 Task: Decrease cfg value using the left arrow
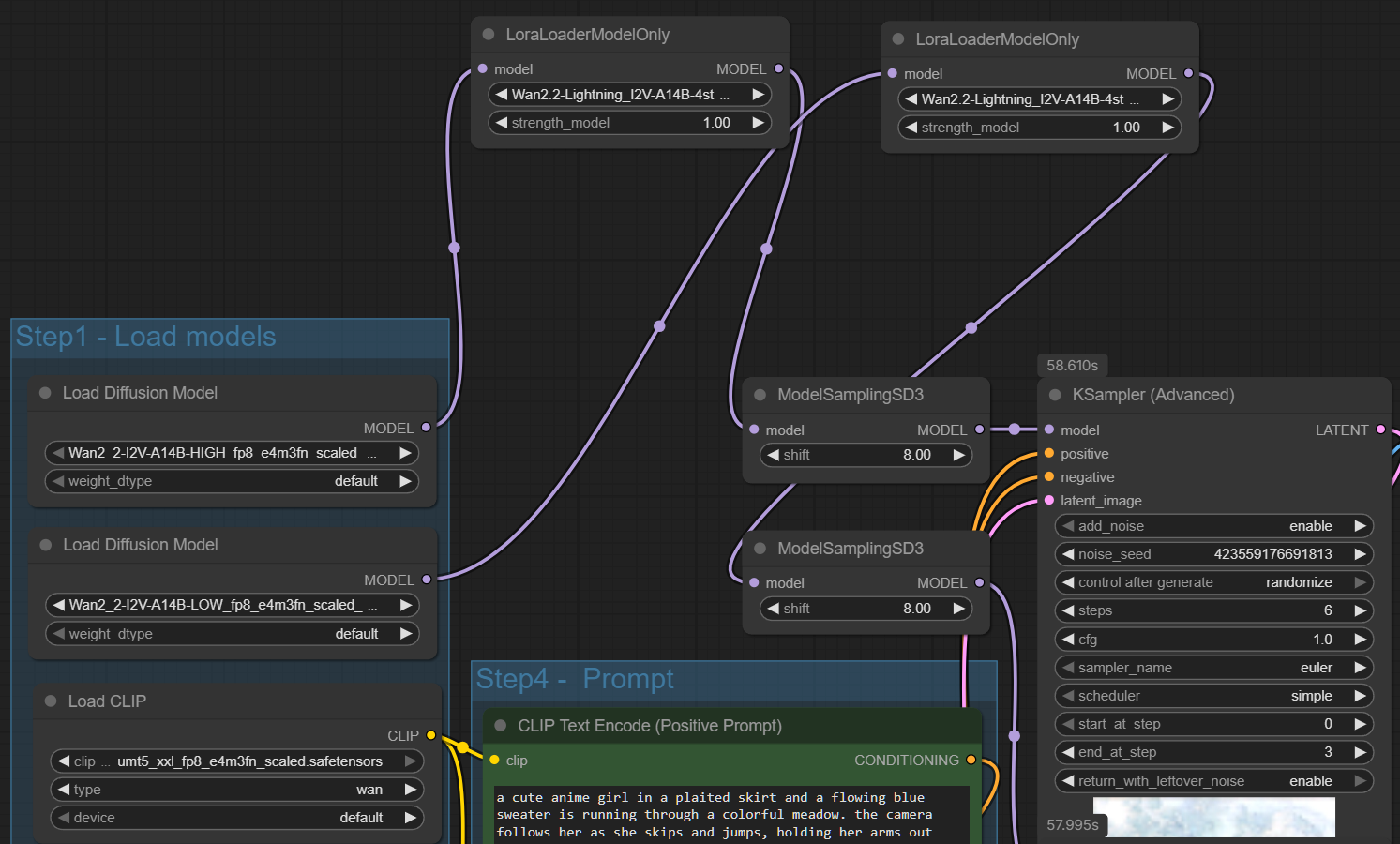click(1068, 639)
